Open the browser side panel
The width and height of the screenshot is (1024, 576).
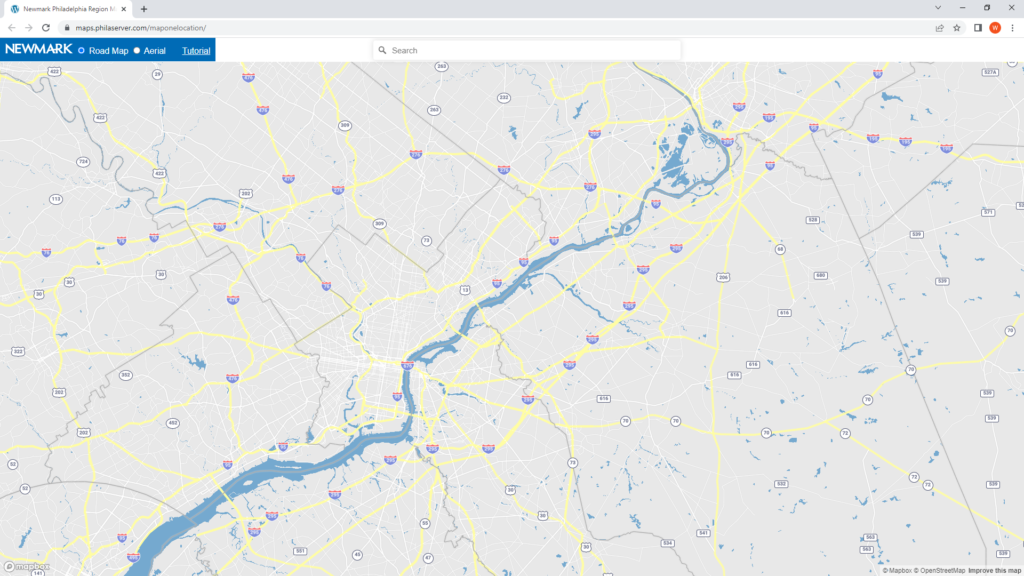[x=977, y=28]
